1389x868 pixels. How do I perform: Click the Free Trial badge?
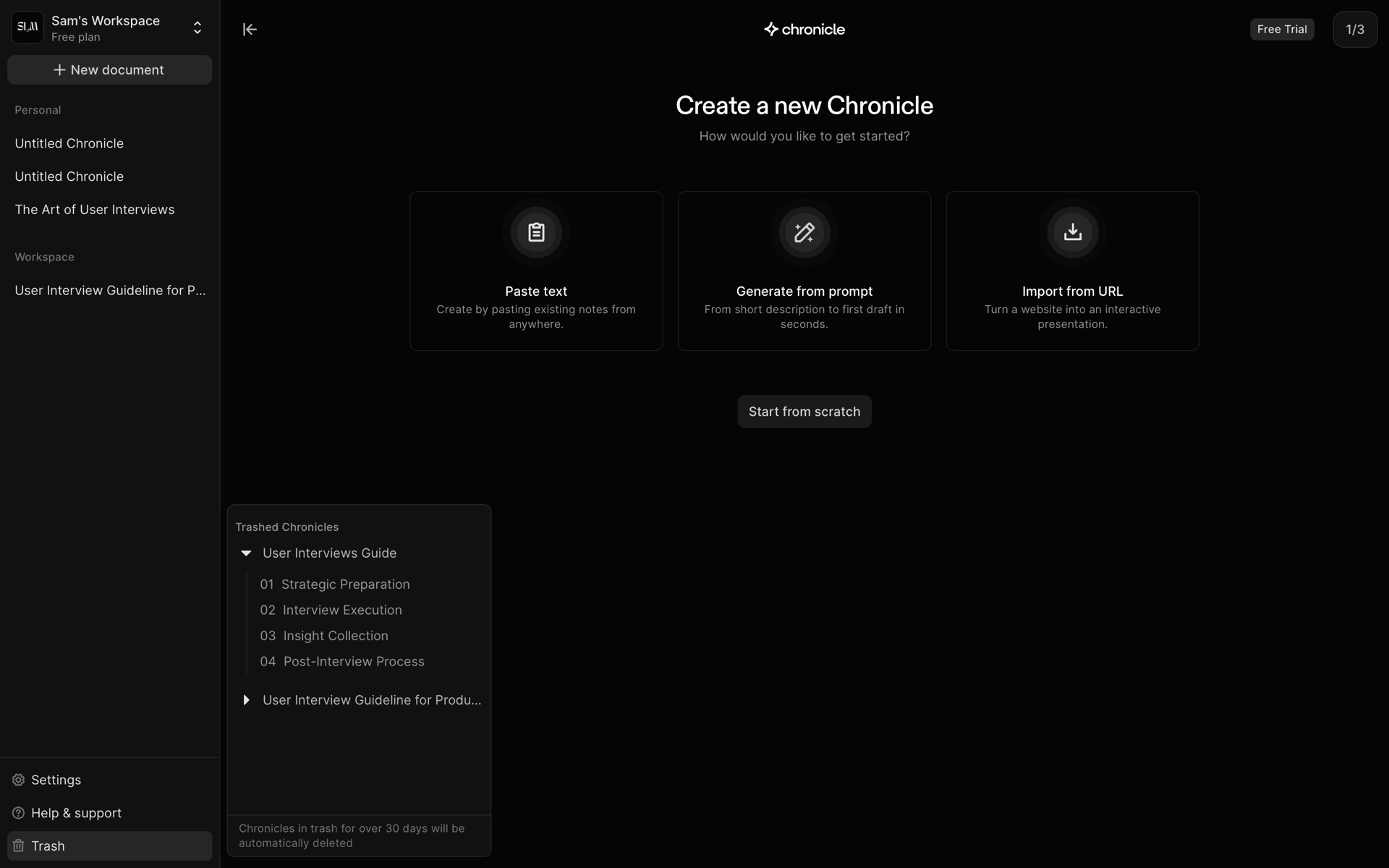click(1282, 30)
